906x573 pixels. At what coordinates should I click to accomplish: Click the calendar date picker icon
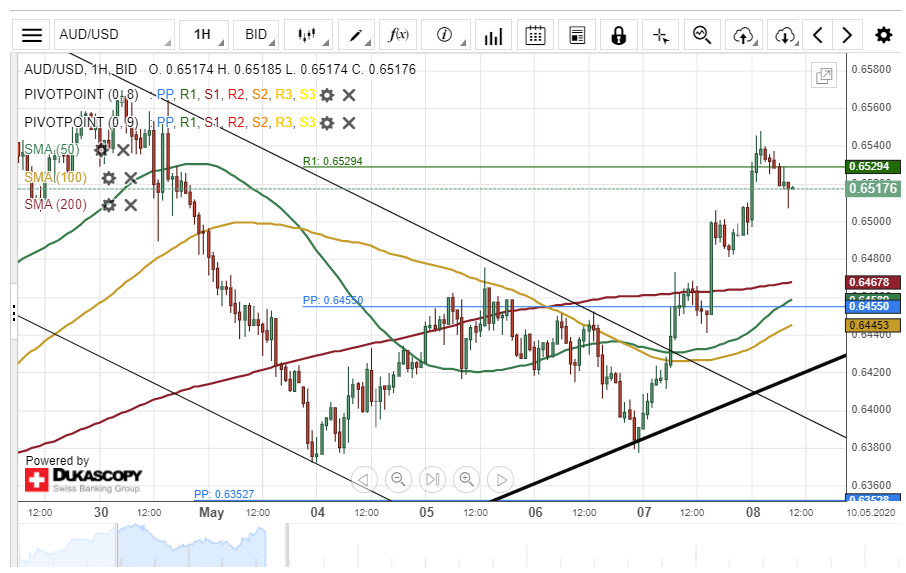click(535, 35)
